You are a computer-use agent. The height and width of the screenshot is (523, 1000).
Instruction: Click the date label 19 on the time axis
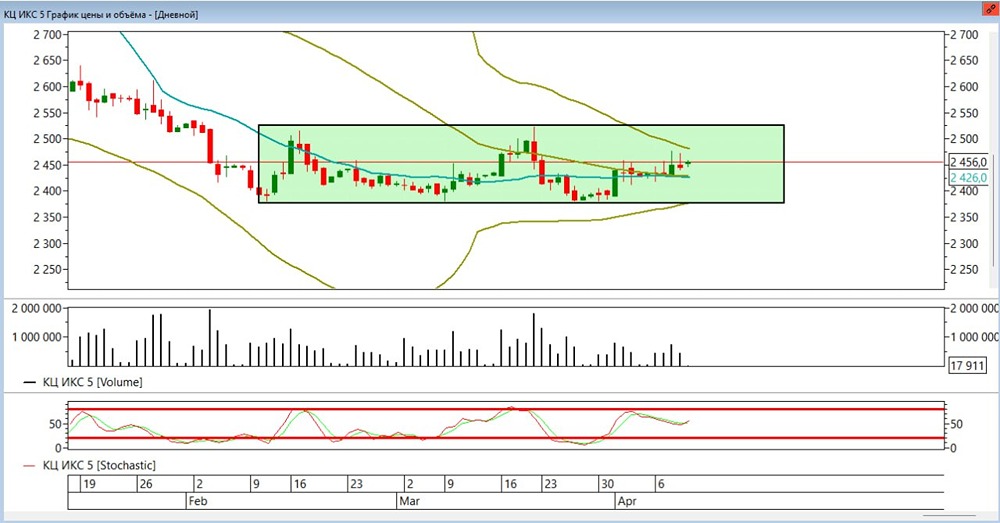(89, 484)
